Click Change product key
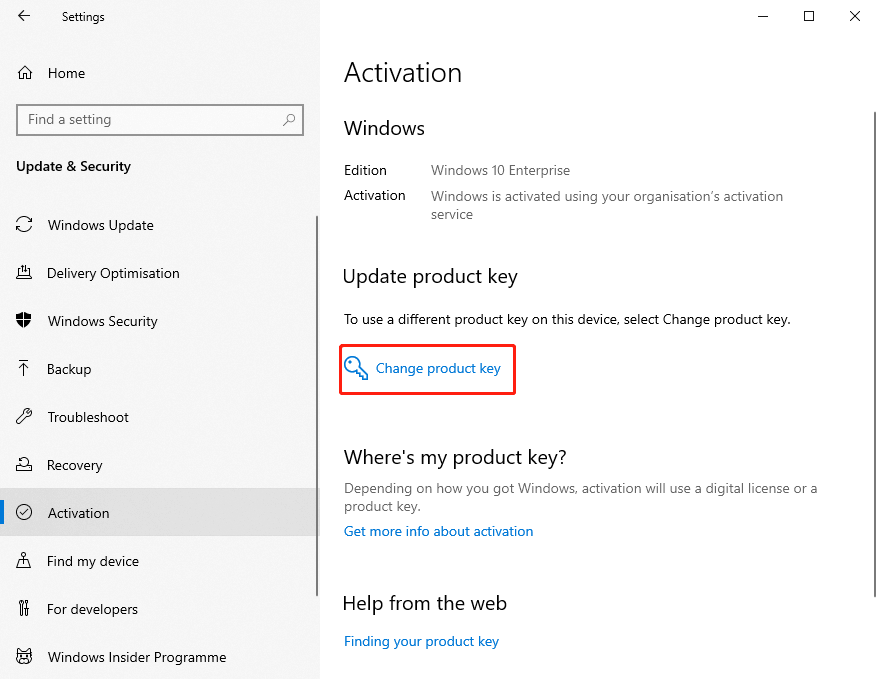 pyautogui.click(x=438, y=368)
